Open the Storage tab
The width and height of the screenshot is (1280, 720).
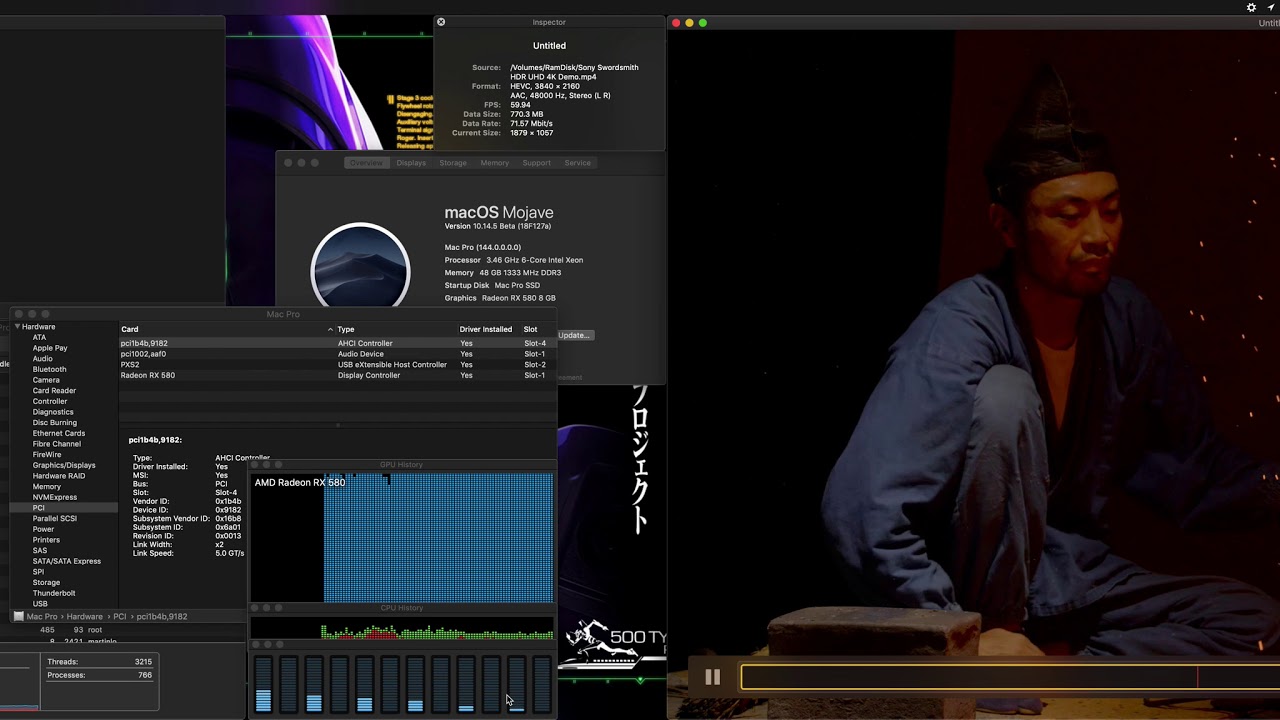[453, 163]
